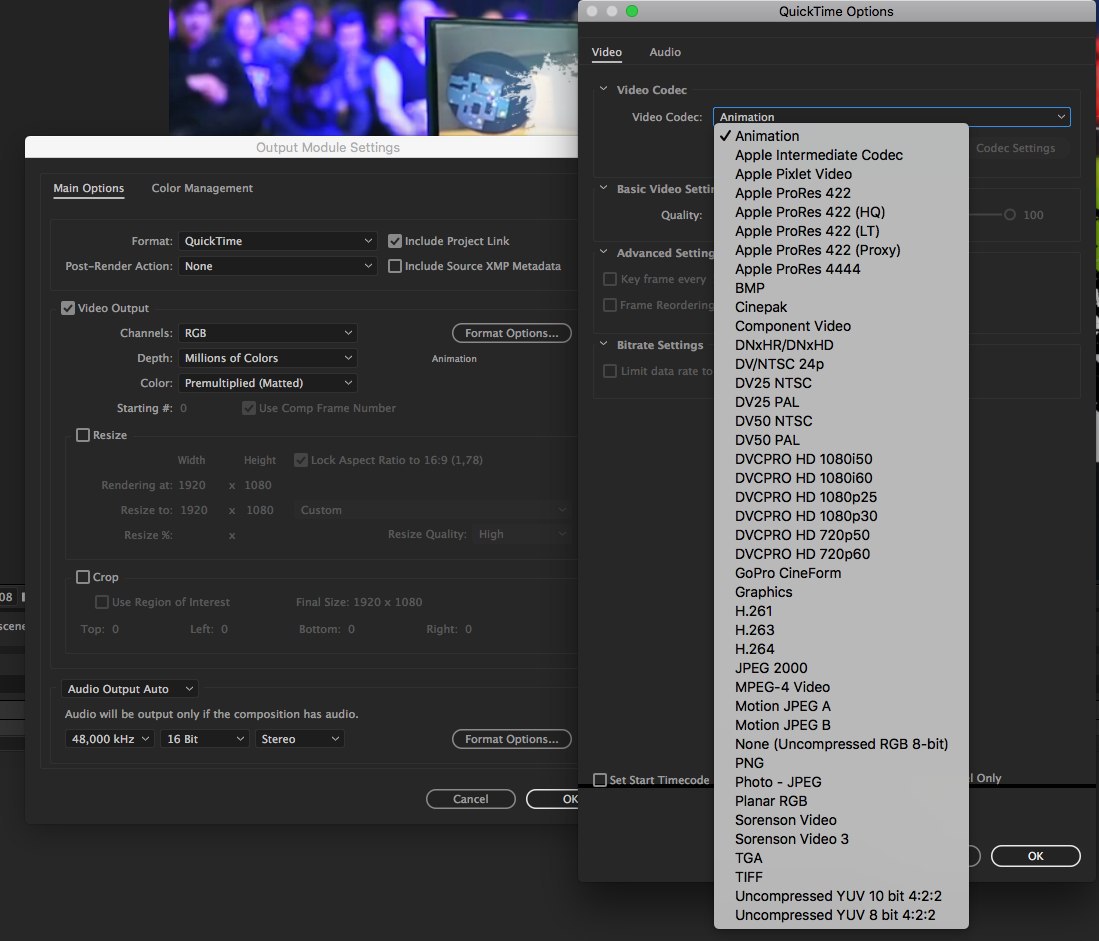1099x941 pixels.
Task: Toggle Use Region of Interest
Action: click(102, 602)
